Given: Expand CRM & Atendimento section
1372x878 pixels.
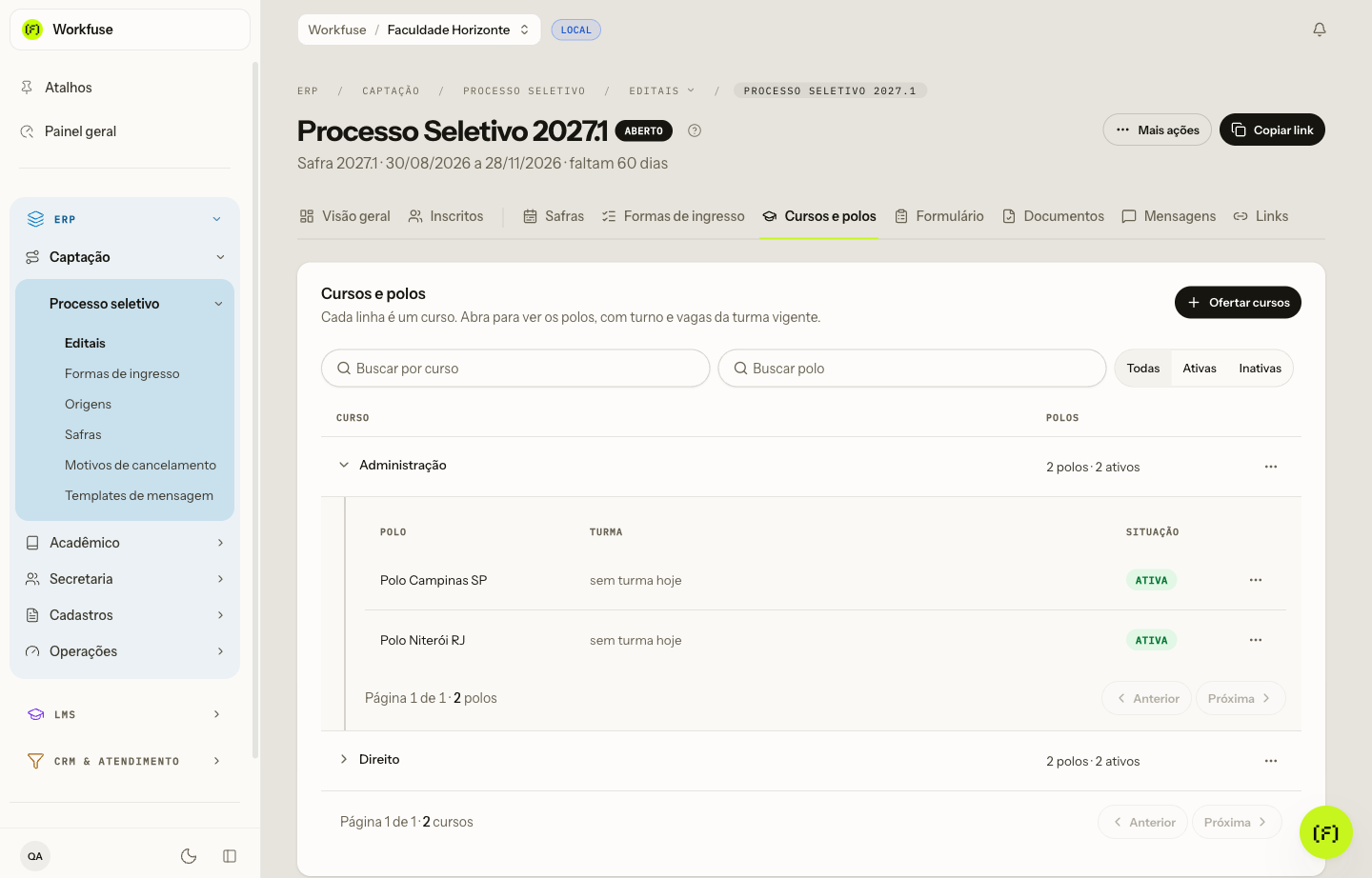Looking at the screenshot, I should (125, 761).
